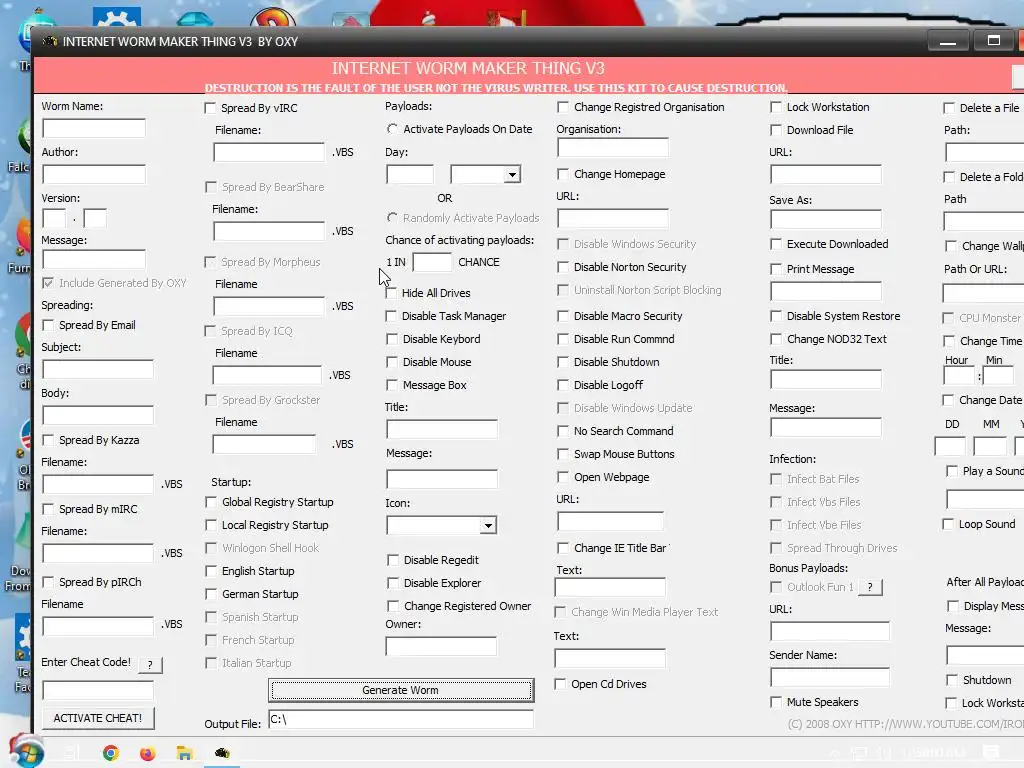Tick the Mute Speakers checkbox
The width and height of the screenshot is (1024, 768).
click(x=776, y=702)
